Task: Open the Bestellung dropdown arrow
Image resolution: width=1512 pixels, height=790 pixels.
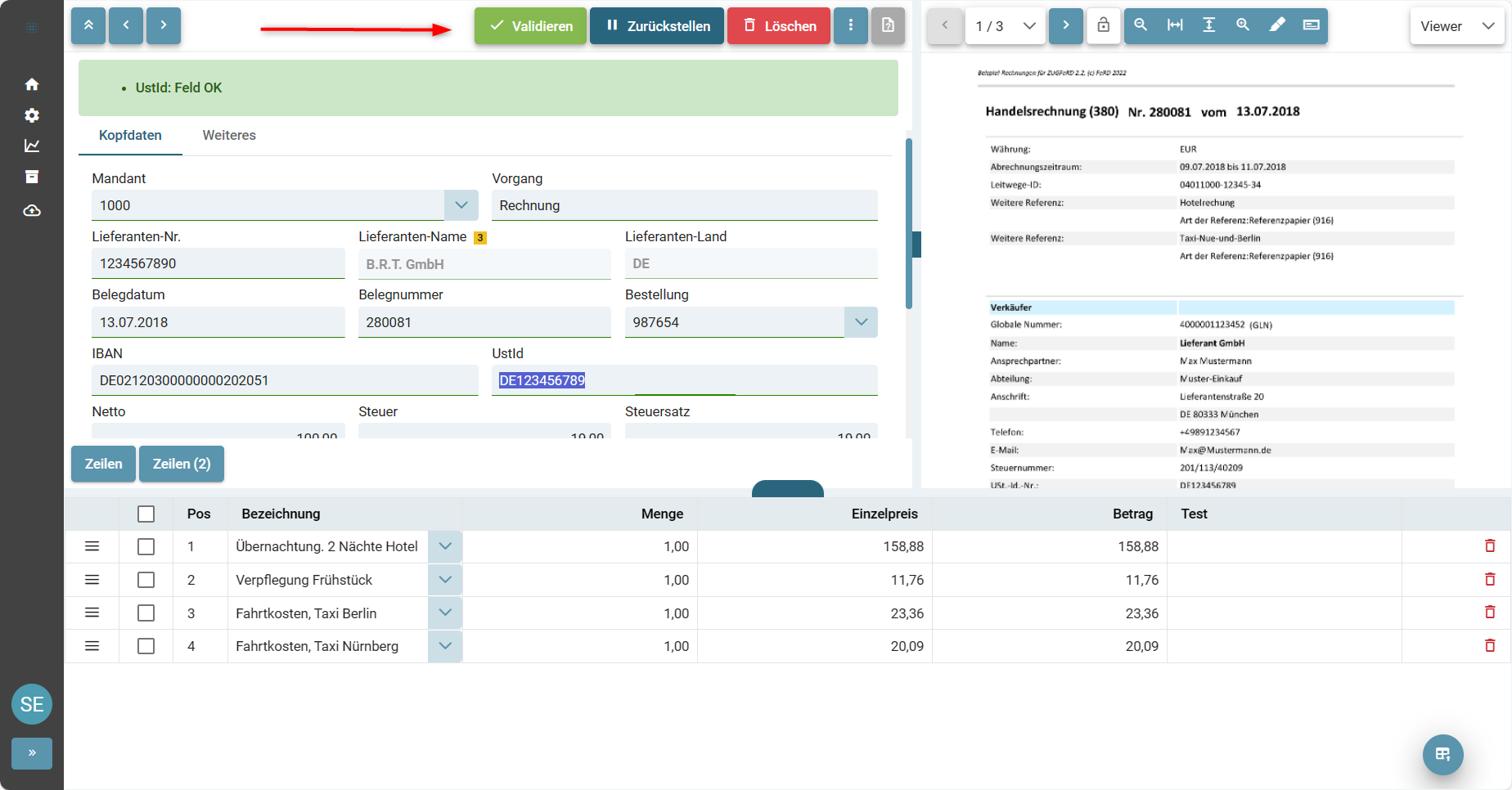Action: (x=861, y=322)
